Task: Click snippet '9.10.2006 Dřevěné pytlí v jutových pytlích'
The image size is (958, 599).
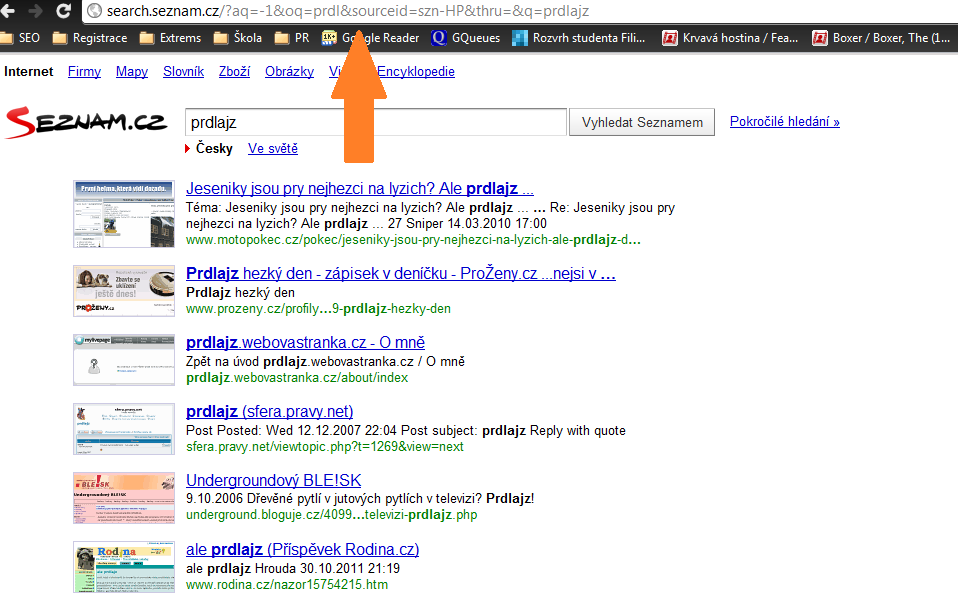Action: [360, 499]
